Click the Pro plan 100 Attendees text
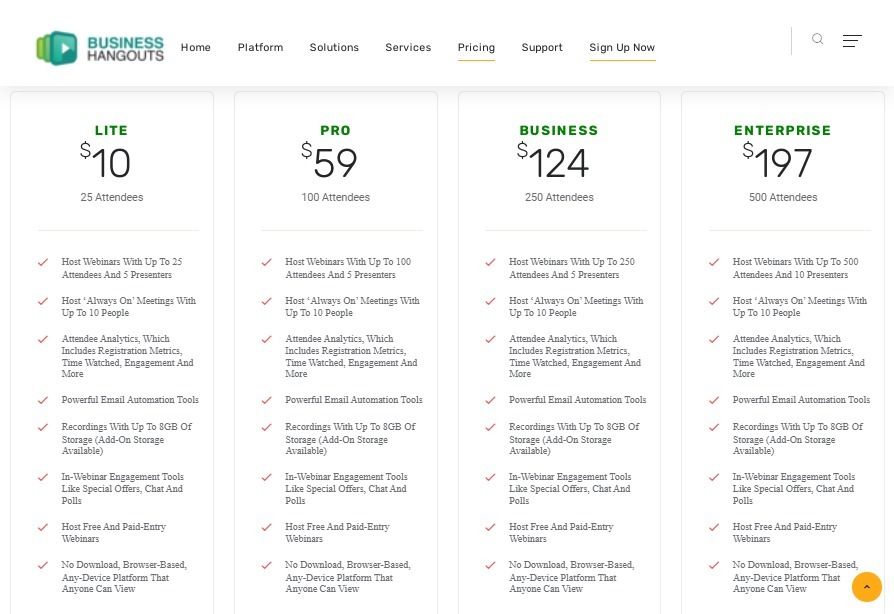Viewport: 894px width, 614px height. pos(335,197)
